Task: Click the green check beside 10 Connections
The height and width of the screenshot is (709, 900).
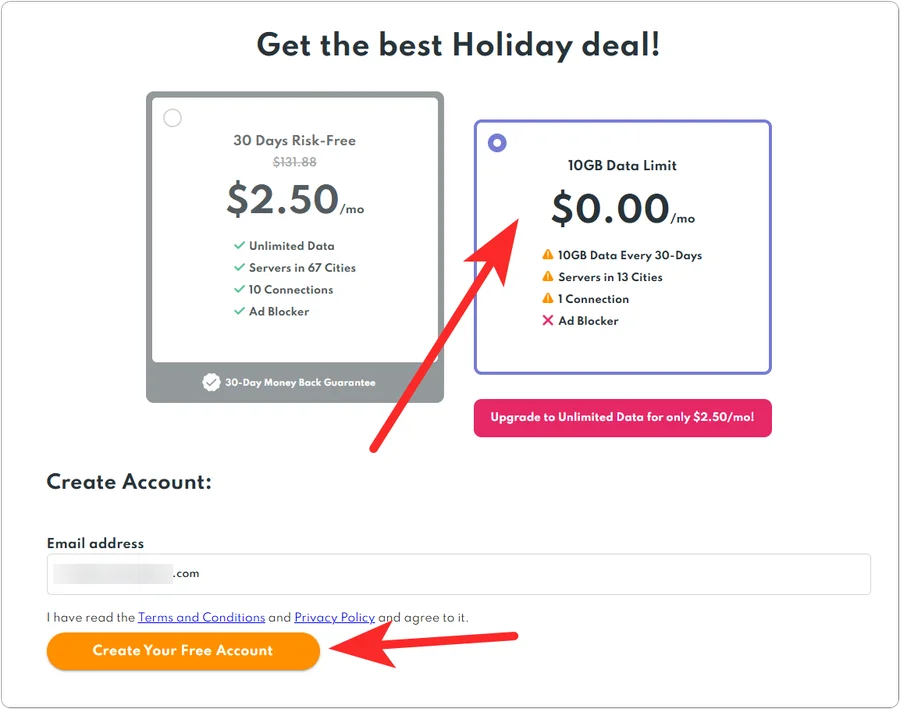Action: pos(240,290)
